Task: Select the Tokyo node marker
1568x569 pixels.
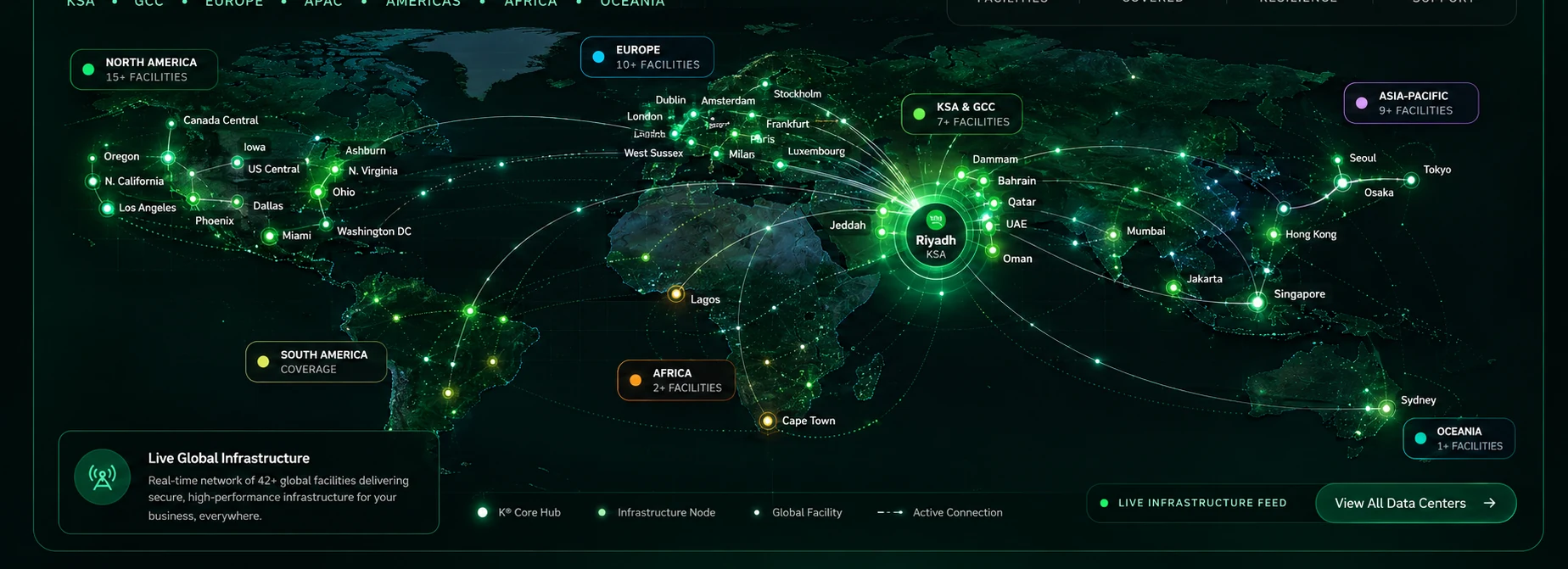Action: click(x=1411, y=180)
